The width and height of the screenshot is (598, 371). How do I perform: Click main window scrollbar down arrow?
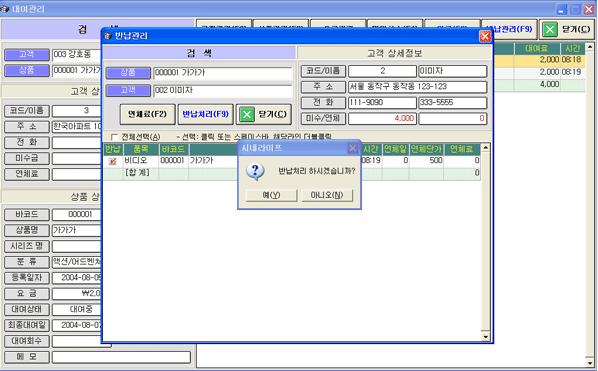tap(590, 363)
